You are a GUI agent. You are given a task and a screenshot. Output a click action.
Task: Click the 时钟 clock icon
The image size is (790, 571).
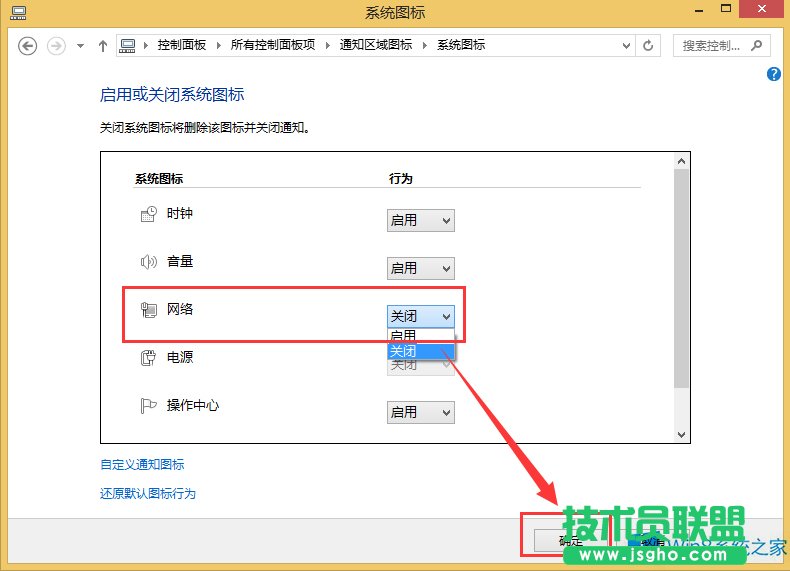pos(149,214)
